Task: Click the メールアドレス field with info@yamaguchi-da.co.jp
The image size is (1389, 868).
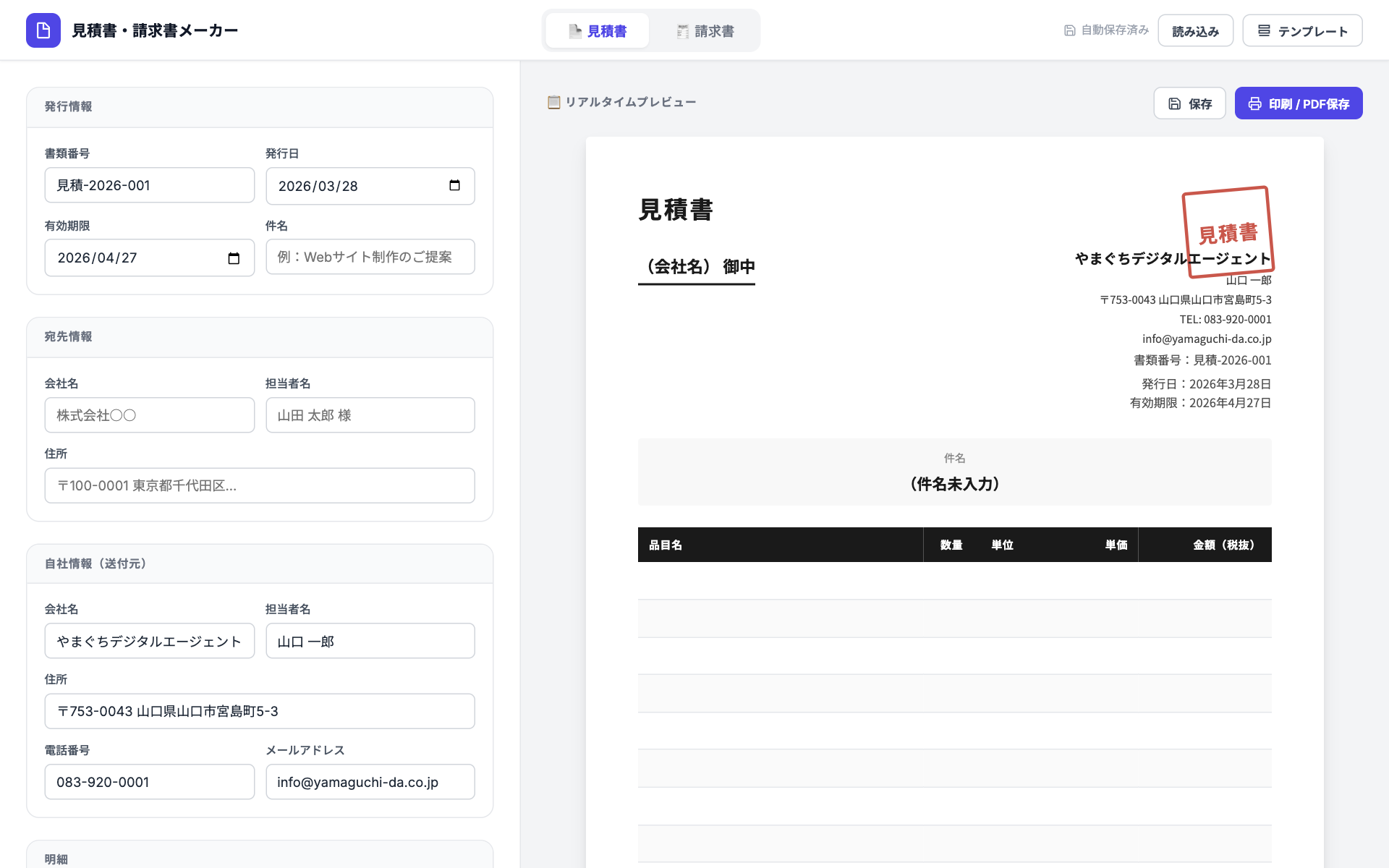Action: point(370,782)
